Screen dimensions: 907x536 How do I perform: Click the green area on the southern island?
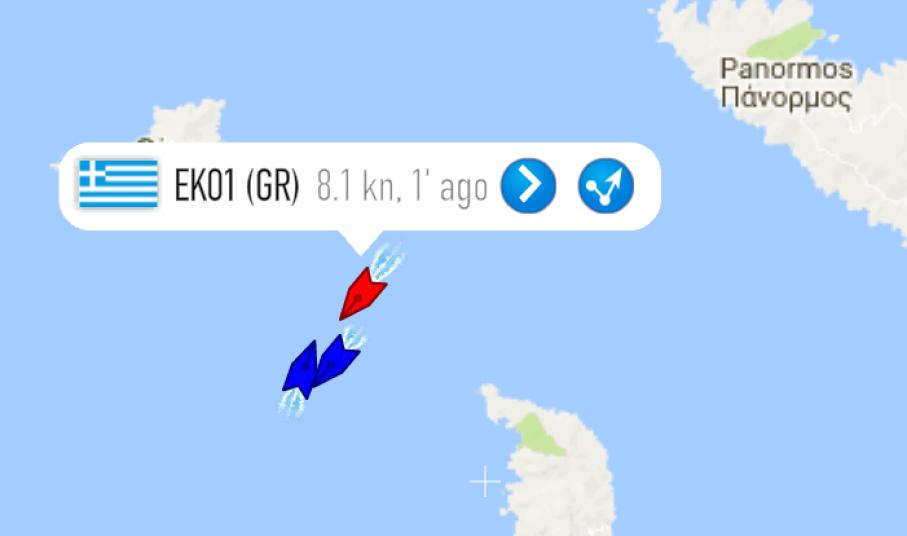tap(538, 435)
